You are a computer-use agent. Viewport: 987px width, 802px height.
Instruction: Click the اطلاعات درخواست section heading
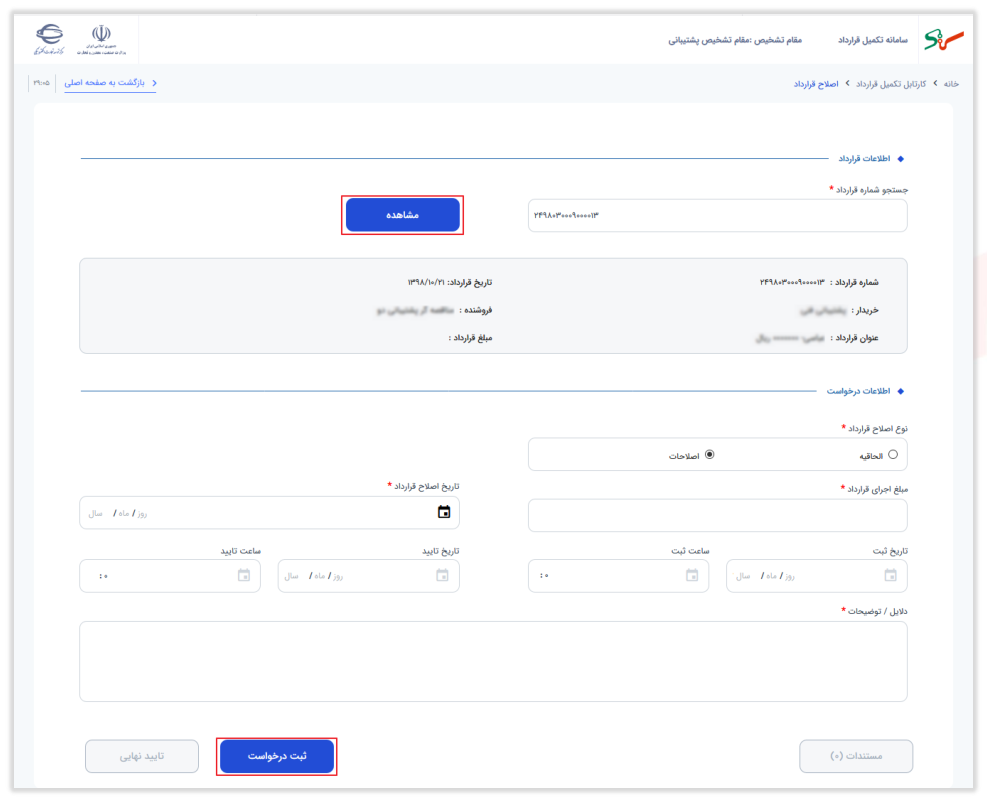pyautogui.click(x=858, y=391)
